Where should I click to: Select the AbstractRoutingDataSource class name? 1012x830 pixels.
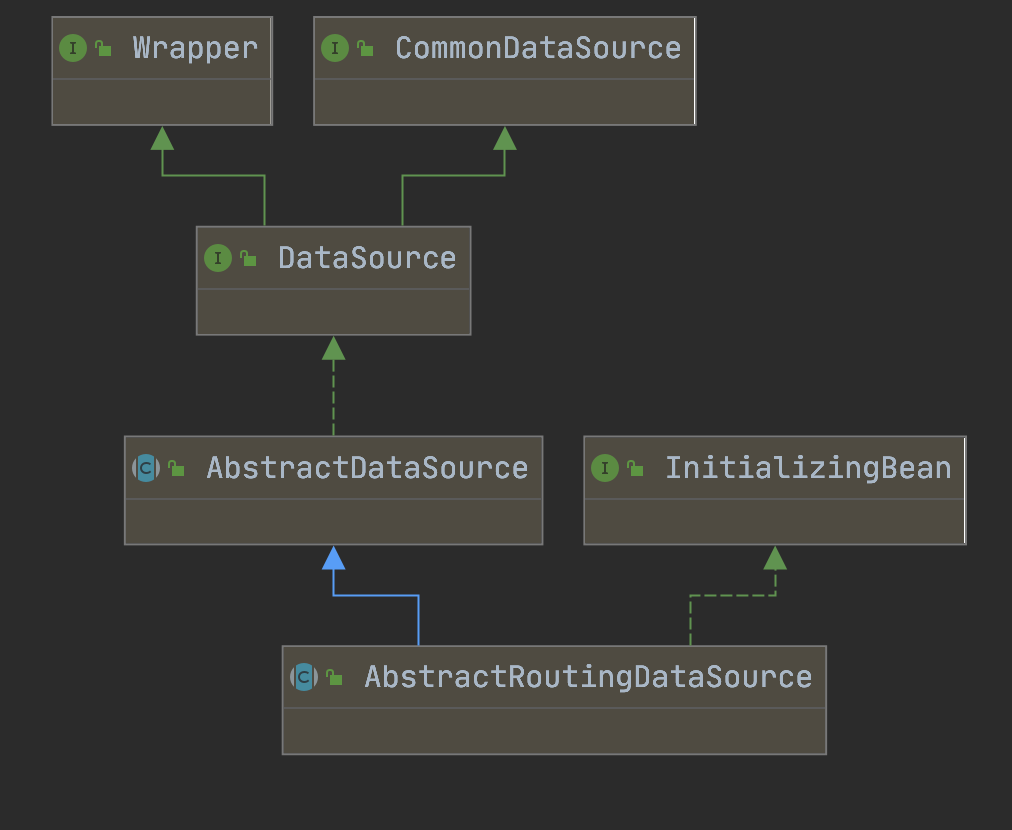pos(588,677)
